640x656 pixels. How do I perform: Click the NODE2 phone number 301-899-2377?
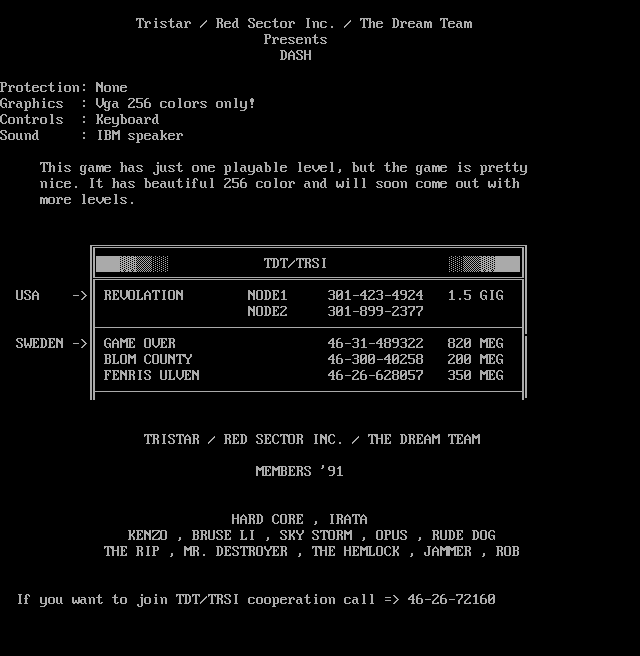(x=375, y=312)
